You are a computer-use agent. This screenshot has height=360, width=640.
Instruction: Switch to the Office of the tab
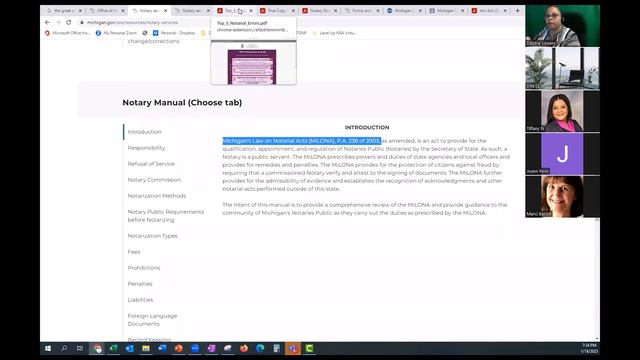tap(106, 11)
